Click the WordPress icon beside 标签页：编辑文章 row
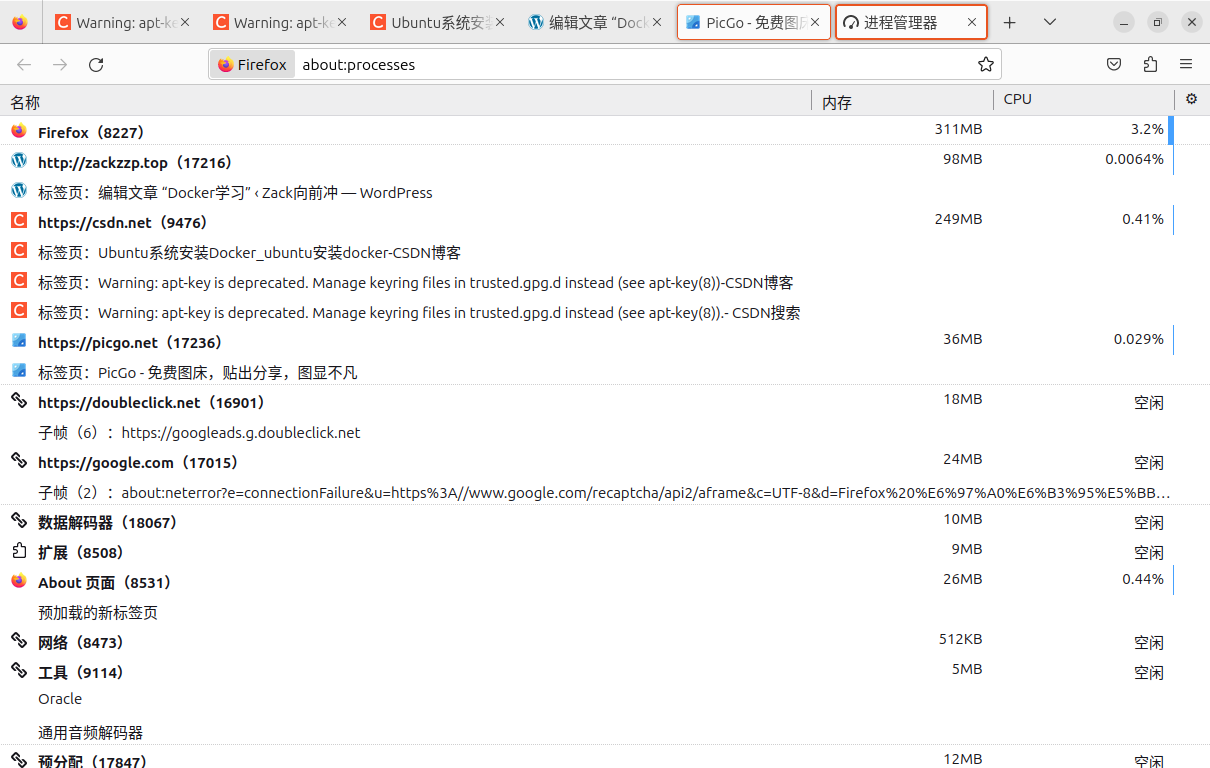Screen dimensions: 1210x768 point(18,190)
